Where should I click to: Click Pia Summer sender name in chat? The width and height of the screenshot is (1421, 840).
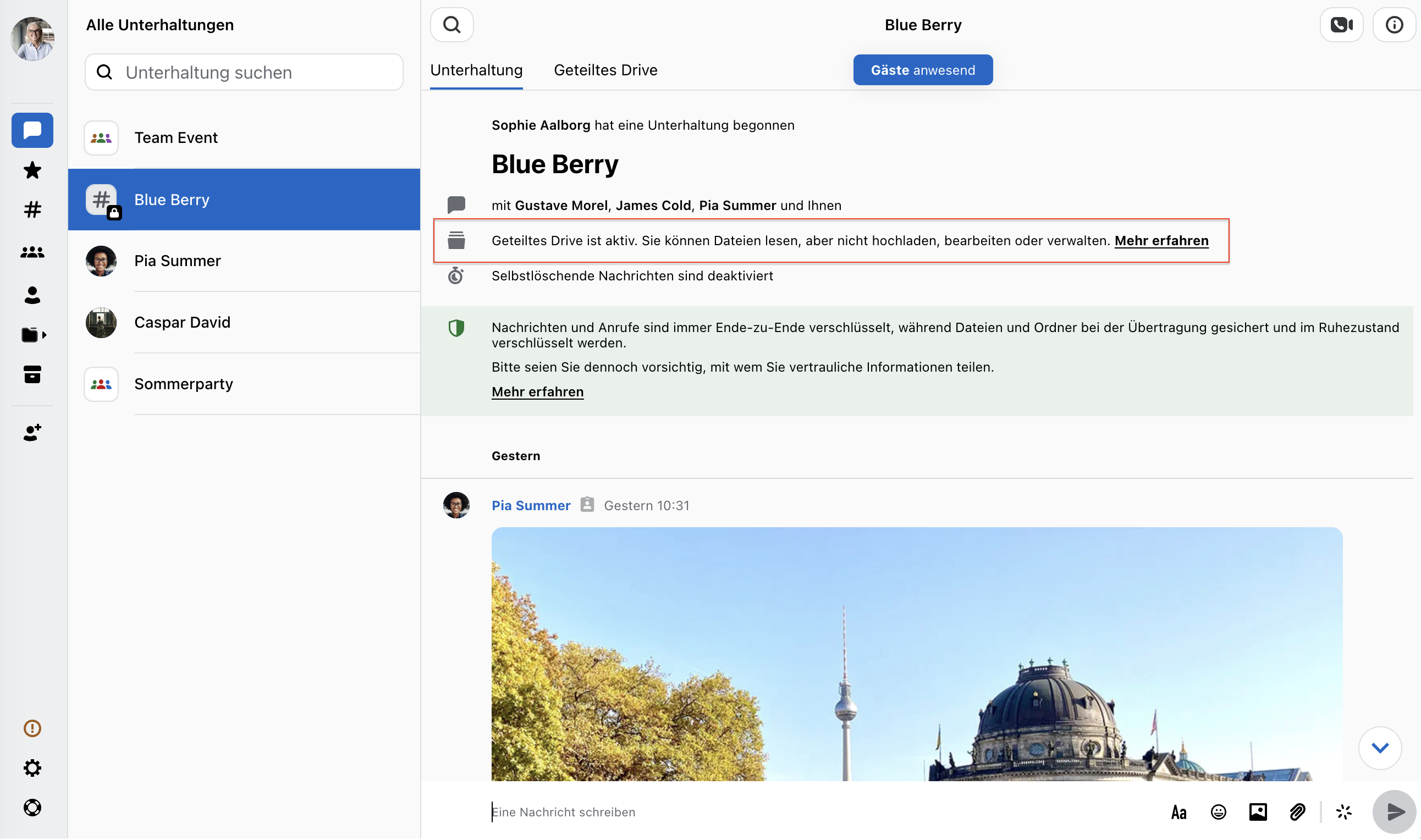(531, 506)
